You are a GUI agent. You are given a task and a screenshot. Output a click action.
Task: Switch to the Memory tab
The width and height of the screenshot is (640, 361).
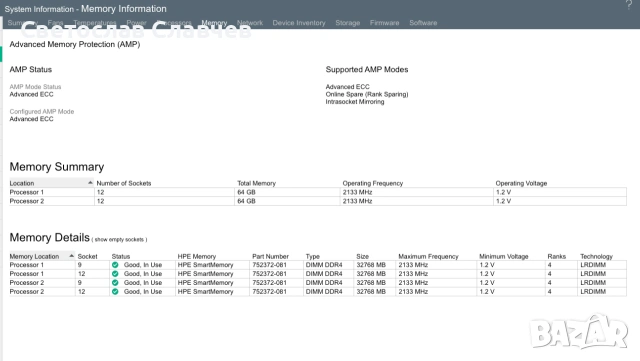(214, 23)
